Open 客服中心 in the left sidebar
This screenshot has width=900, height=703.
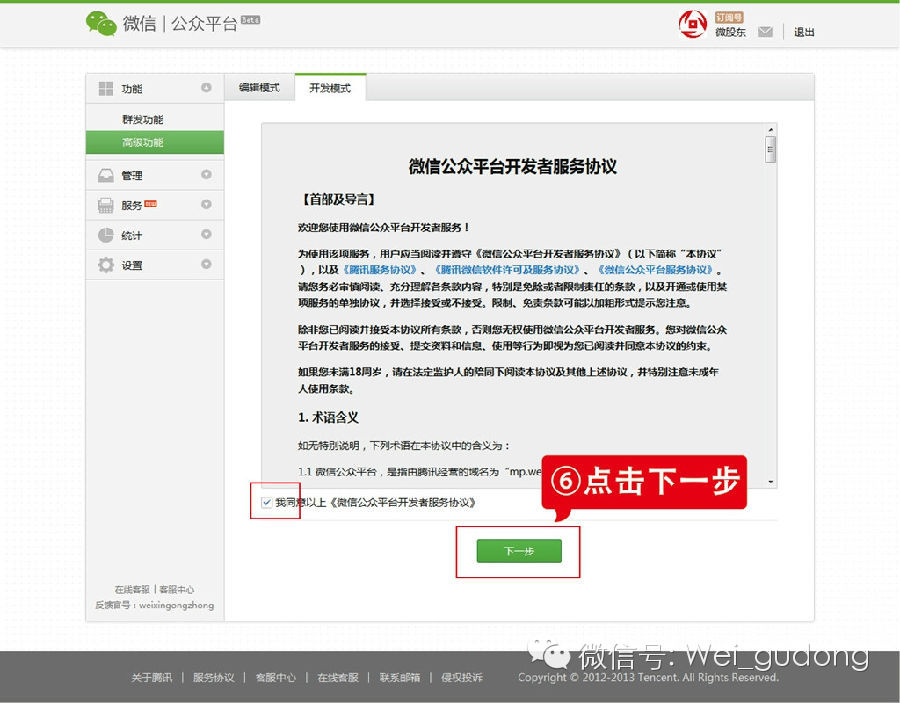tap(177, 589)
